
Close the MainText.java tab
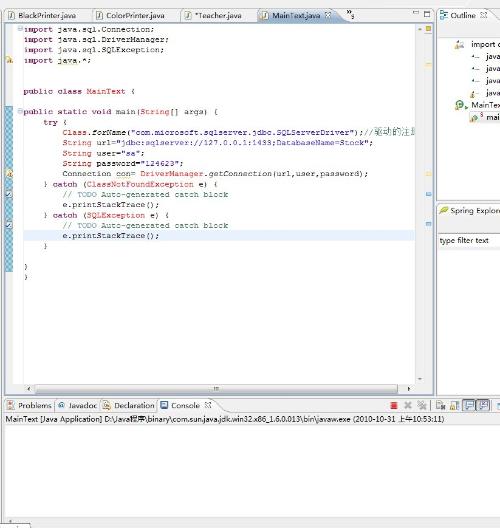click(x=328, y=15)
